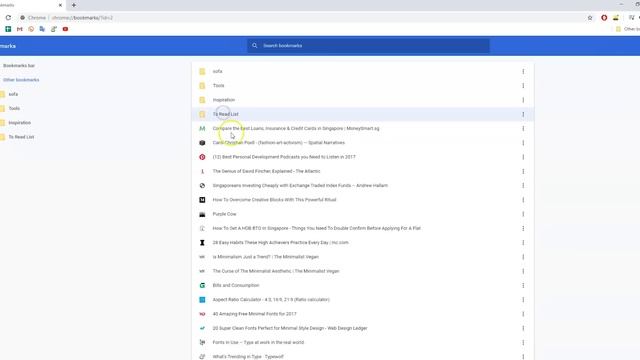This screenshot has width=640, height=360.
Task: Click the Tools folder icon in the list
Action: [202, 86]
